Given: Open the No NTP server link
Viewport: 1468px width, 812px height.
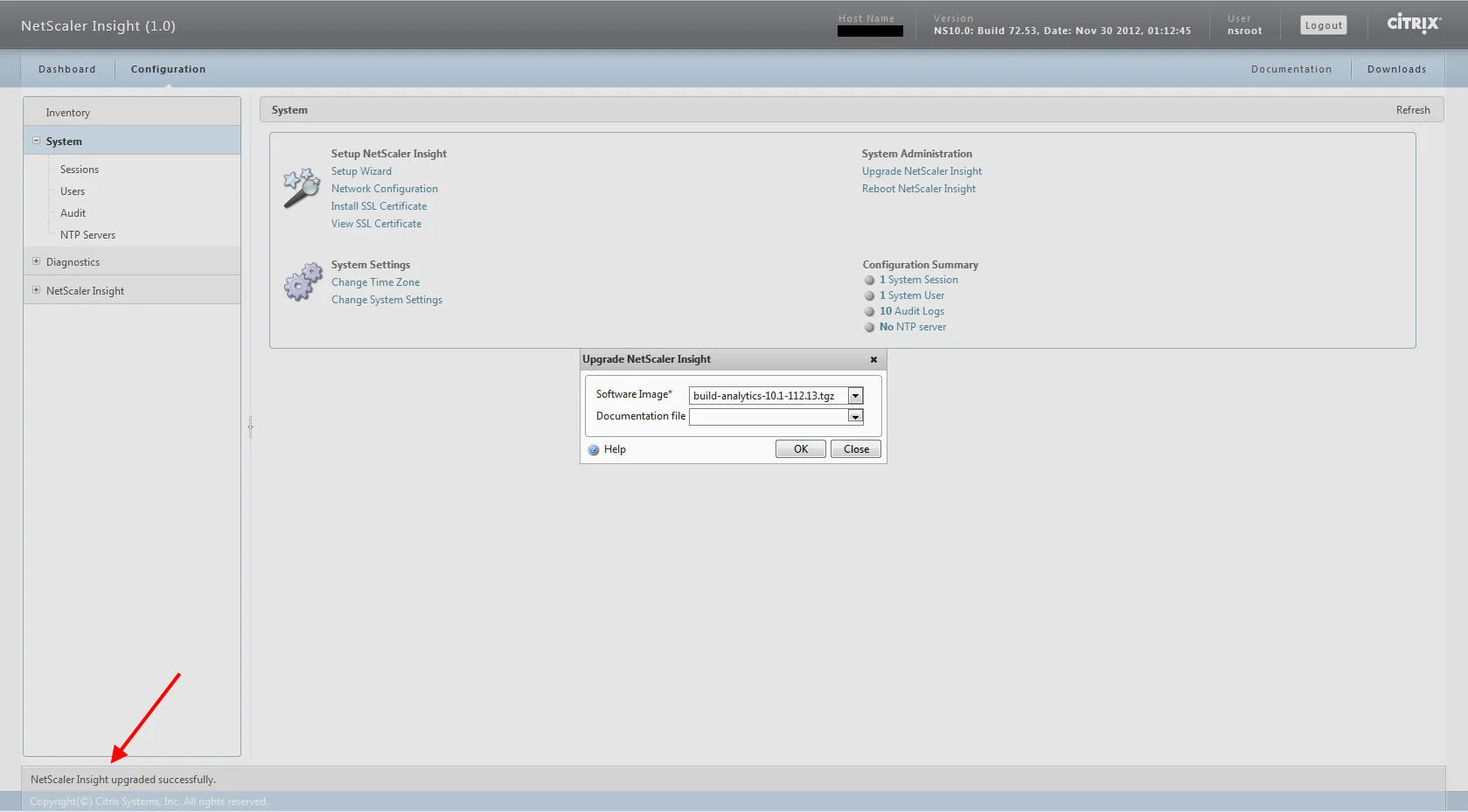Looking at the screenshot, I should [913, 327].
